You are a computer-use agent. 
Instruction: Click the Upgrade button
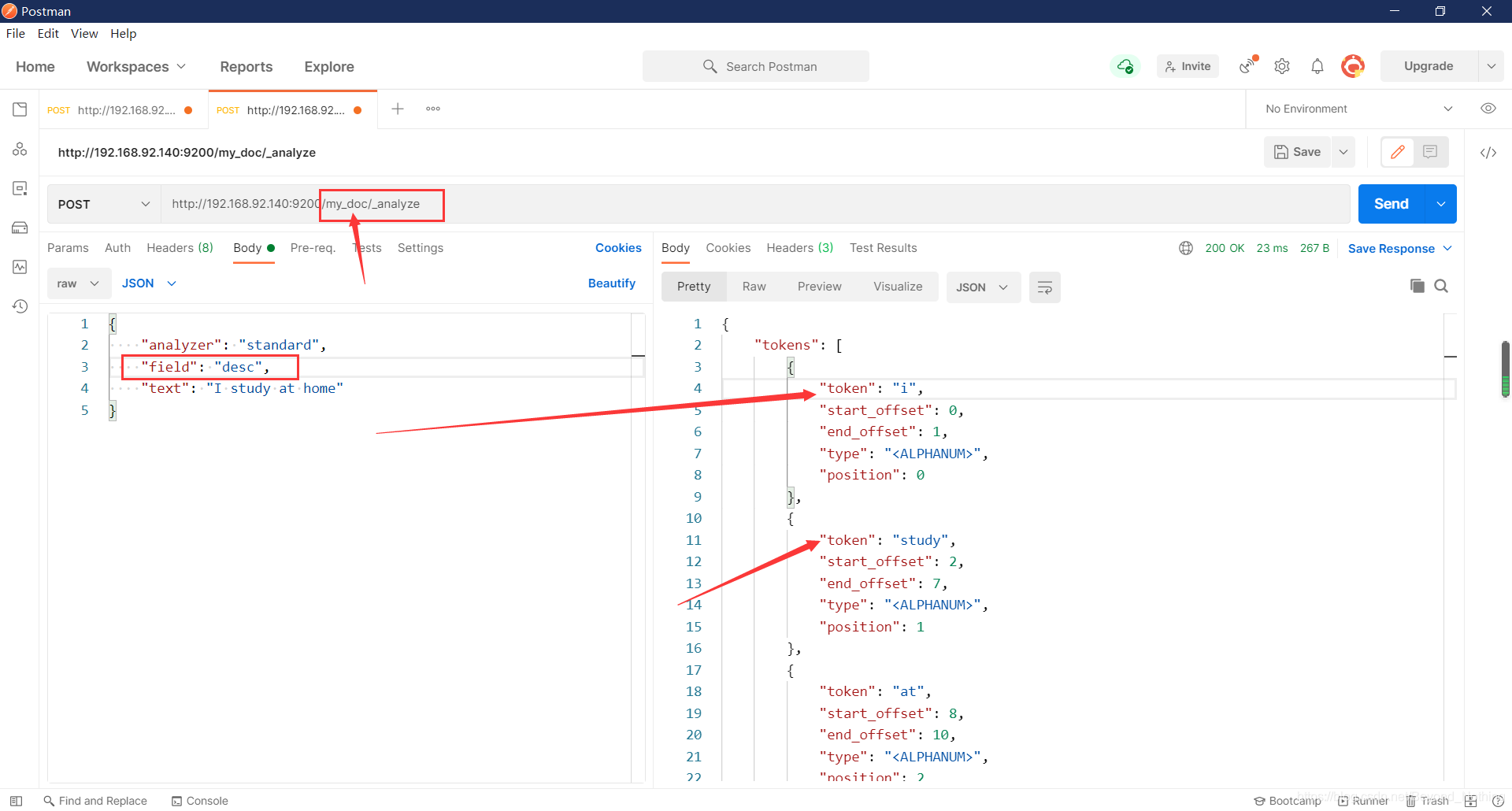pos(1429,66)
